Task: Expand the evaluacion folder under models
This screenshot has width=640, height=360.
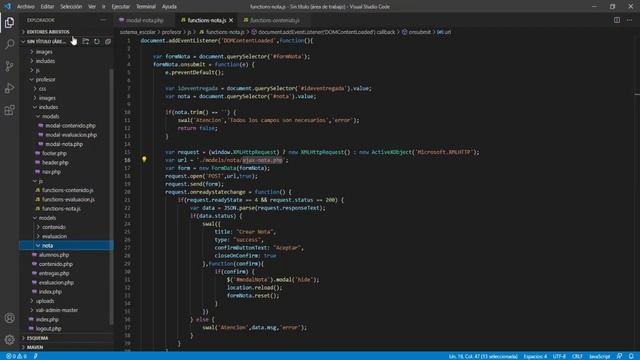Action: click(54, 236)
